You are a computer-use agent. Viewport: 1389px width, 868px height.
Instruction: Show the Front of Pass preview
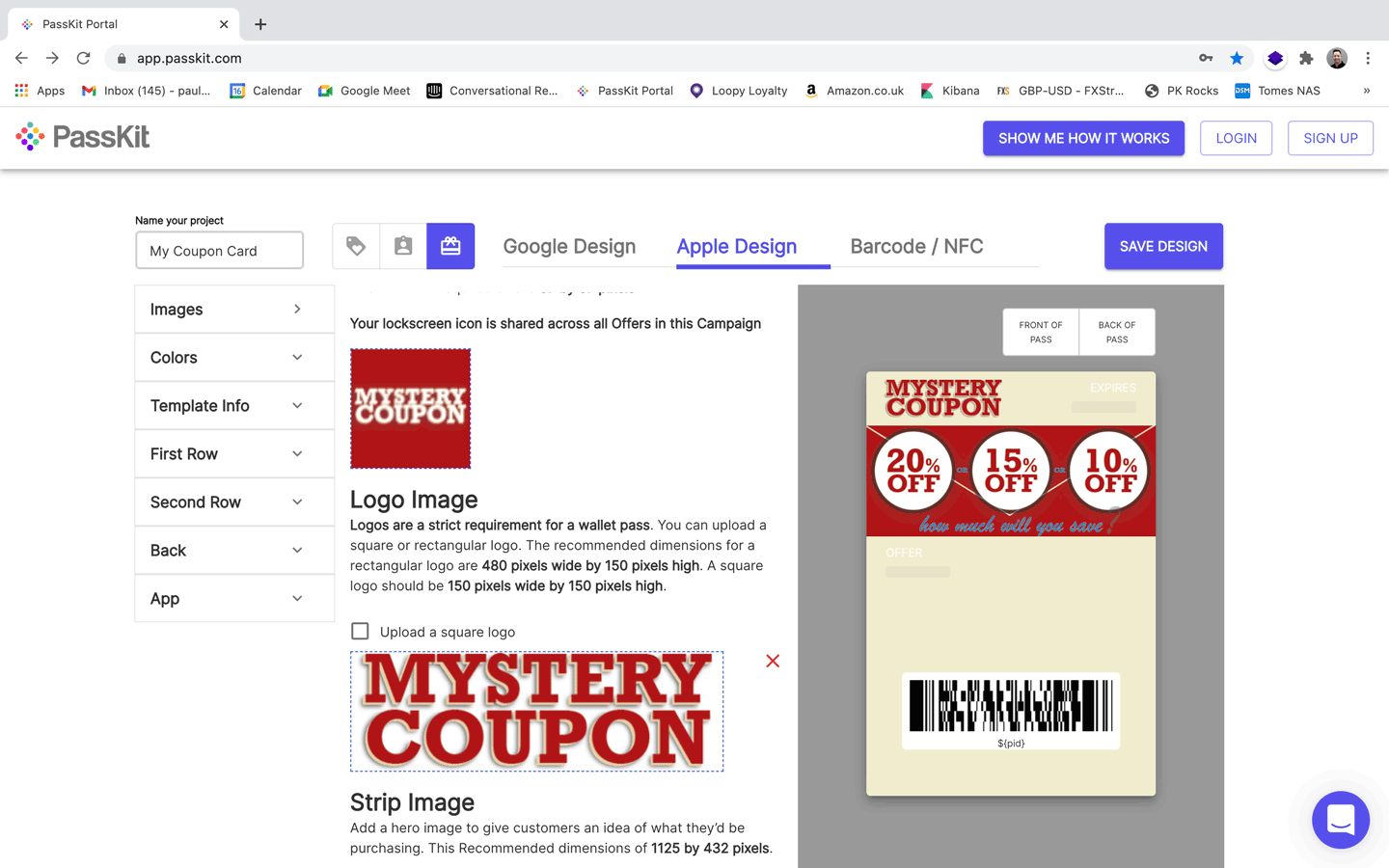(1041, 332)
